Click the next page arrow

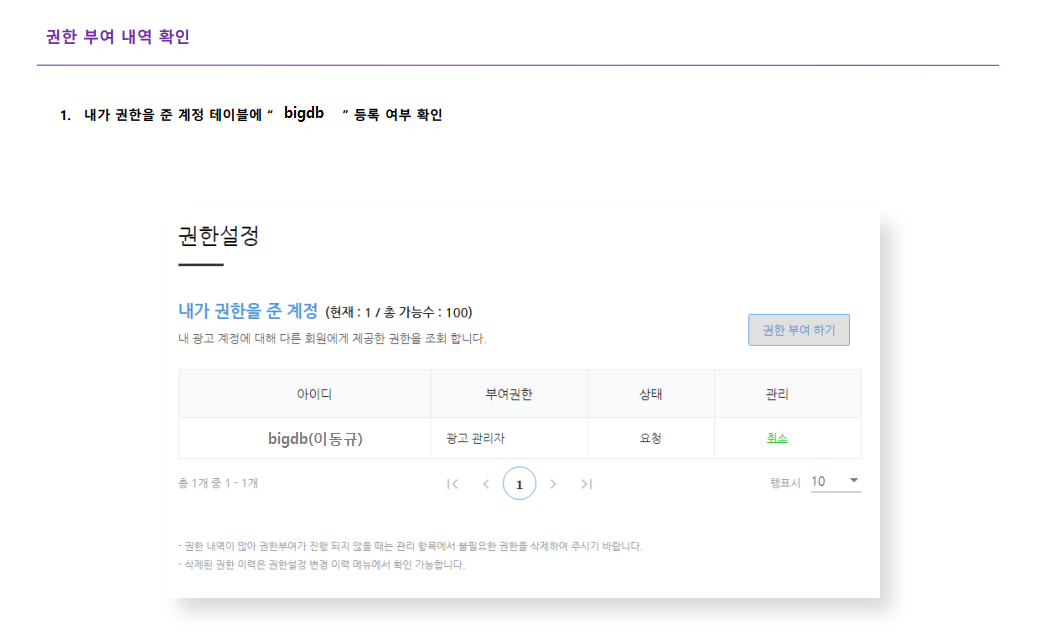[x=553, y=484]
